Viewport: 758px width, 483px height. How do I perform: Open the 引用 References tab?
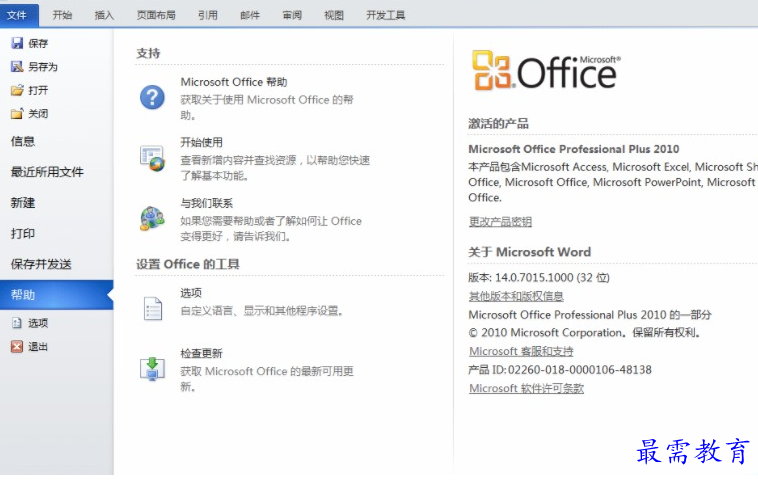207,15
